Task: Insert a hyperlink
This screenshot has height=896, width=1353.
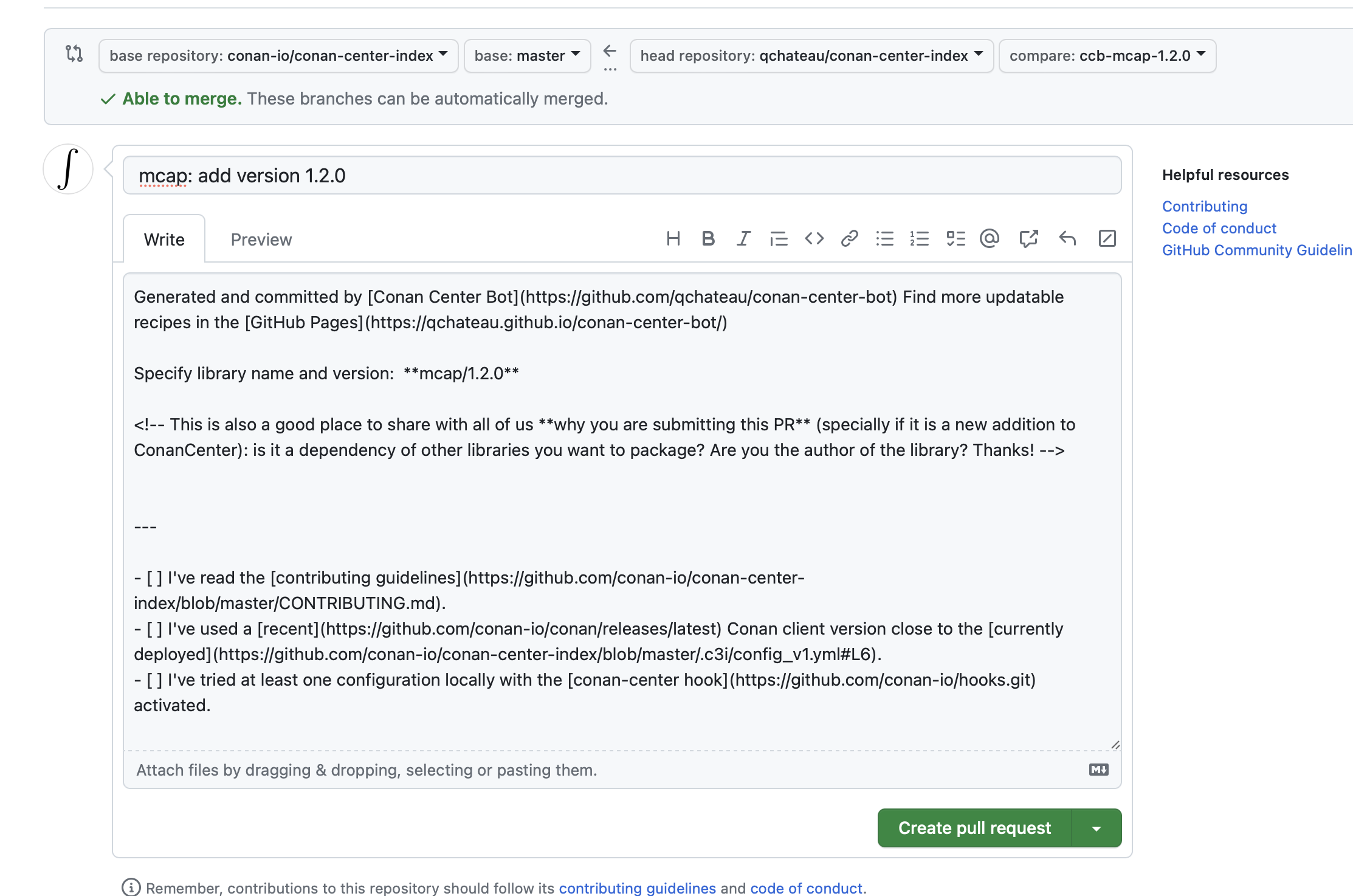Action: pos(849,238)
